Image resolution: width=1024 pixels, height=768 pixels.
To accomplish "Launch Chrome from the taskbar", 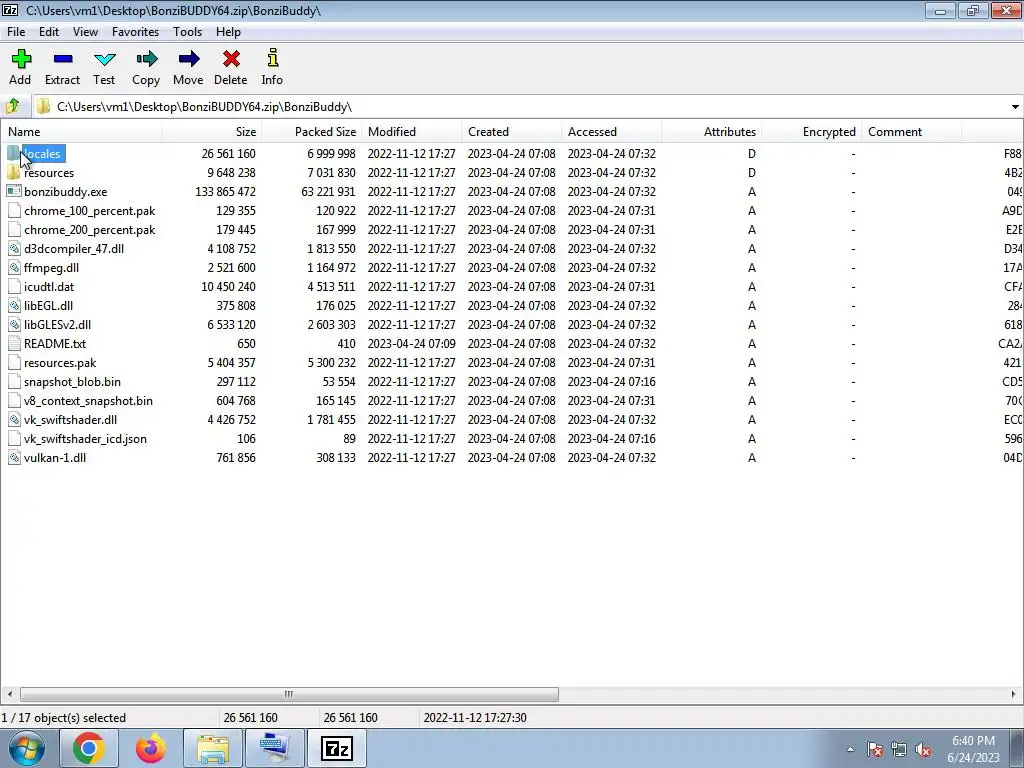I will (89, 748).
